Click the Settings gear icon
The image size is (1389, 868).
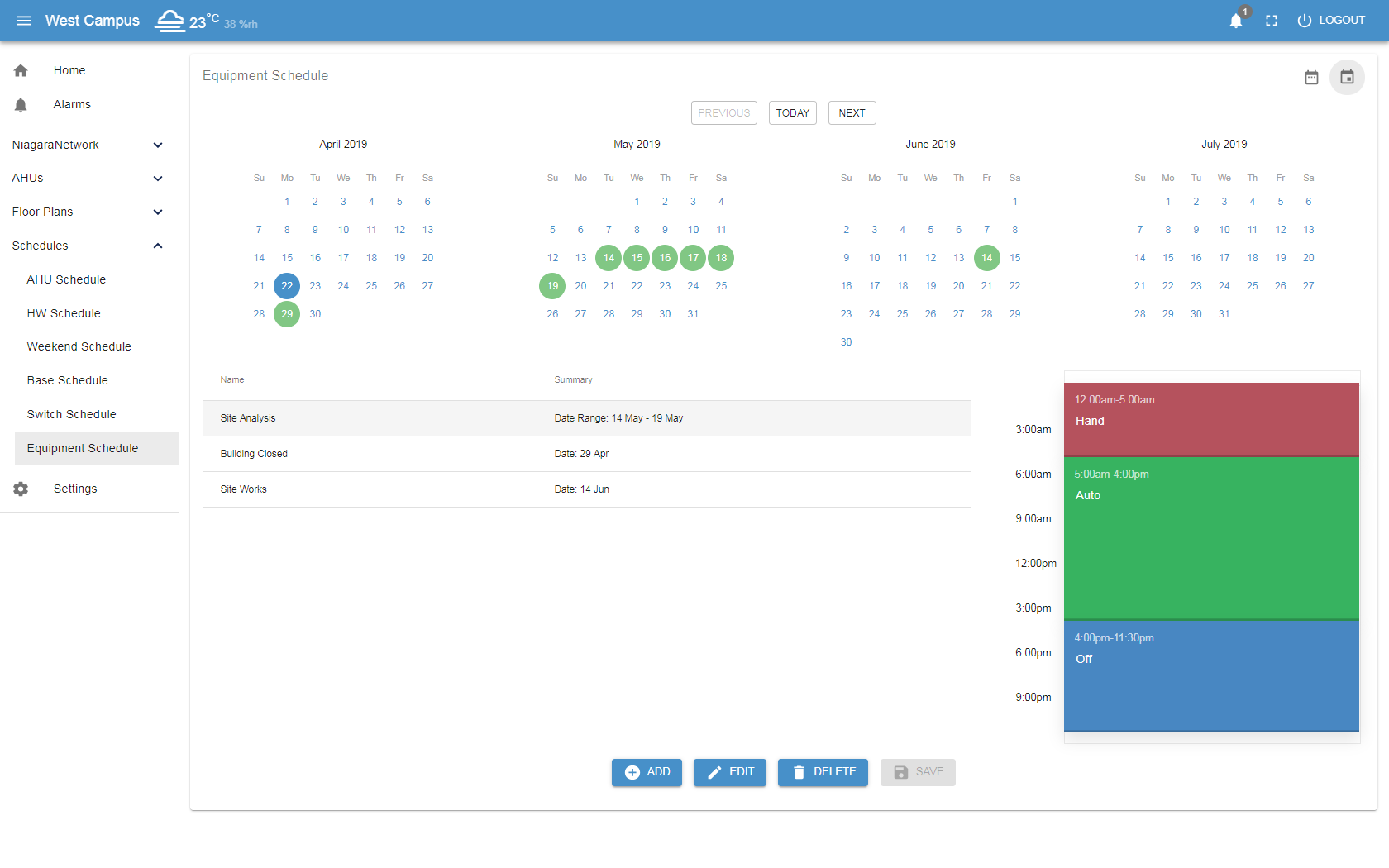tap(21, 489)
